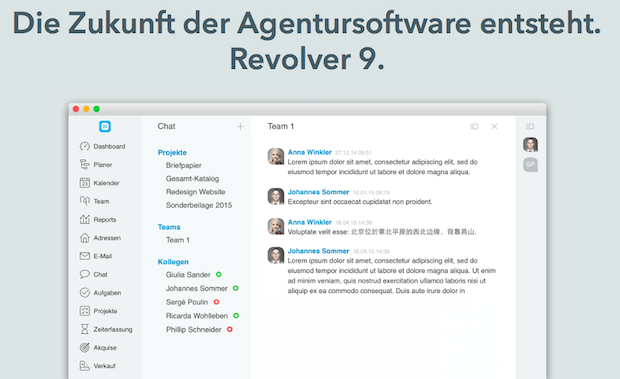620x379 pixels.
Task: Click the SP member badge
Action: click(530, 164)
